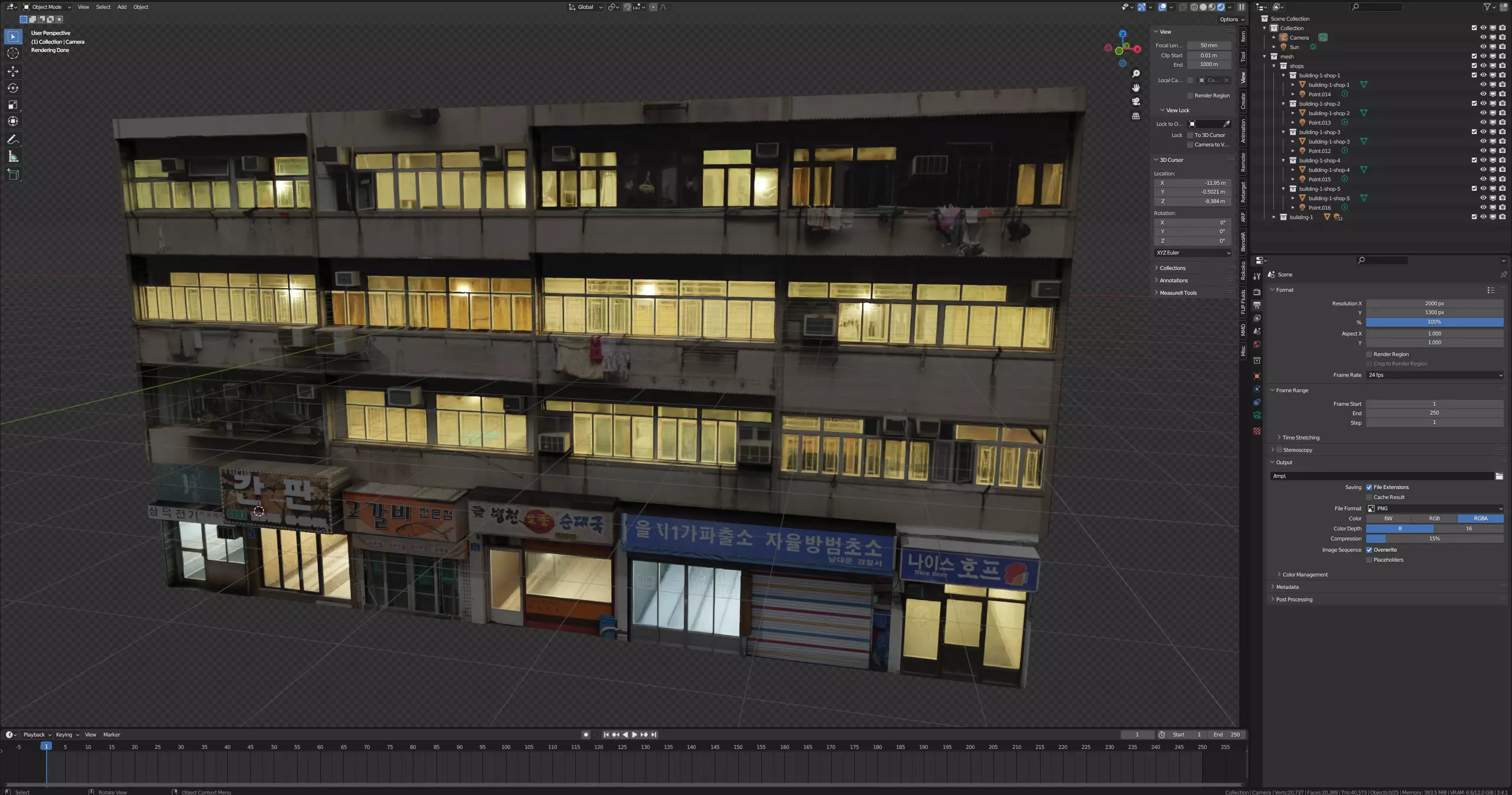Expand building-1 collection in outliner
The image size is (1512, 795).
[1274, 217]
